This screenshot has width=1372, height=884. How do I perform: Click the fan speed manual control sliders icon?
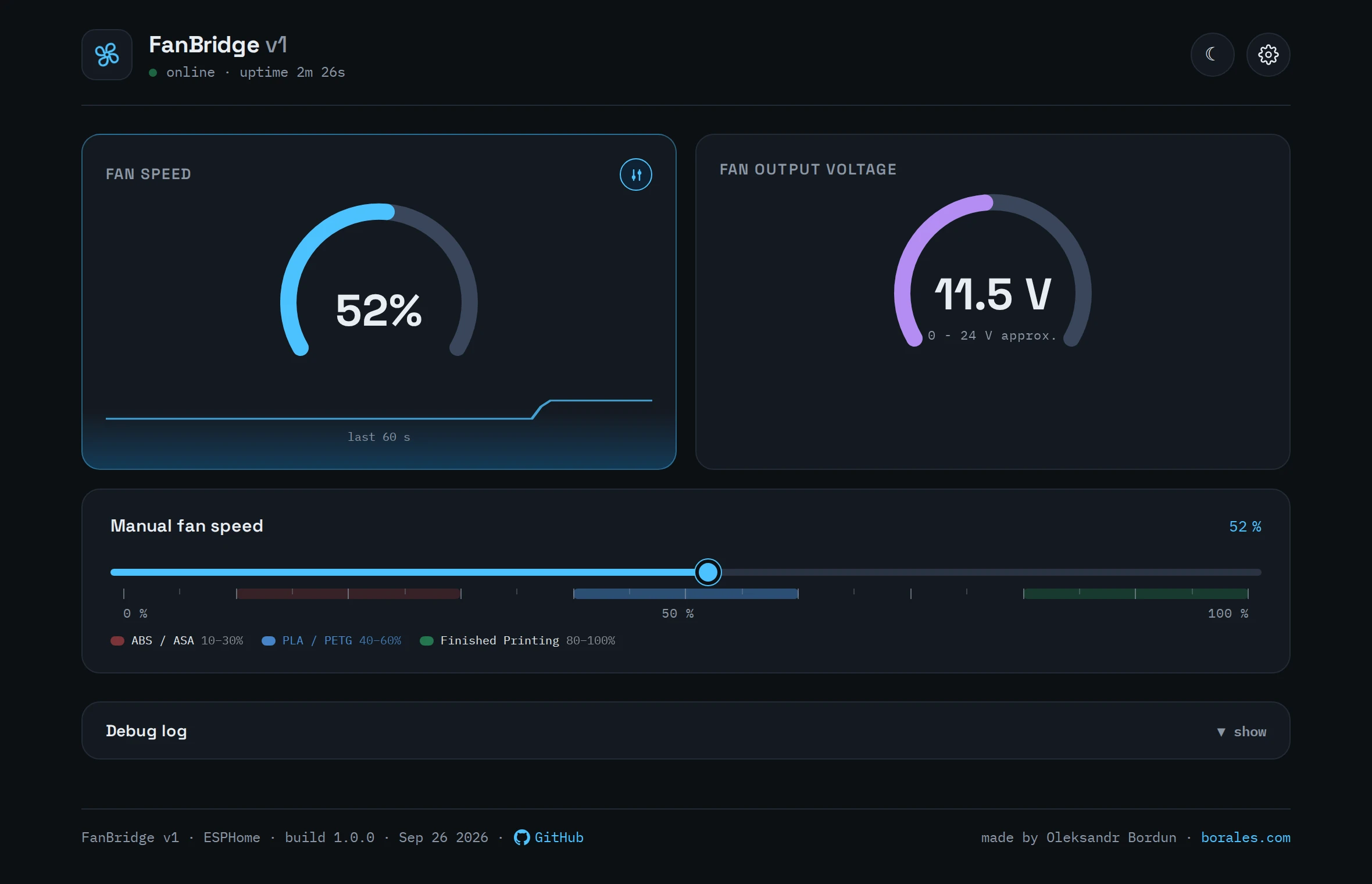coord(635,174)
